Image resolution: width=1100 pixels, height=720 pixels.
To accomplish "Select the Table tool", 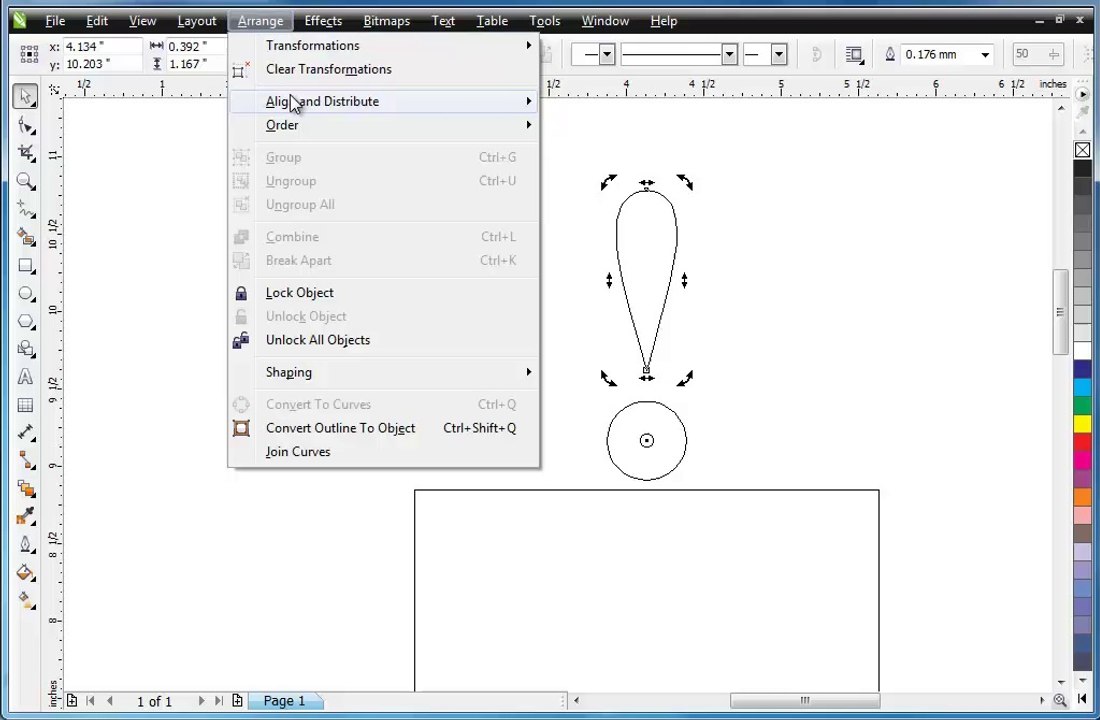I will pyautogui.click(x=26, y=405).
